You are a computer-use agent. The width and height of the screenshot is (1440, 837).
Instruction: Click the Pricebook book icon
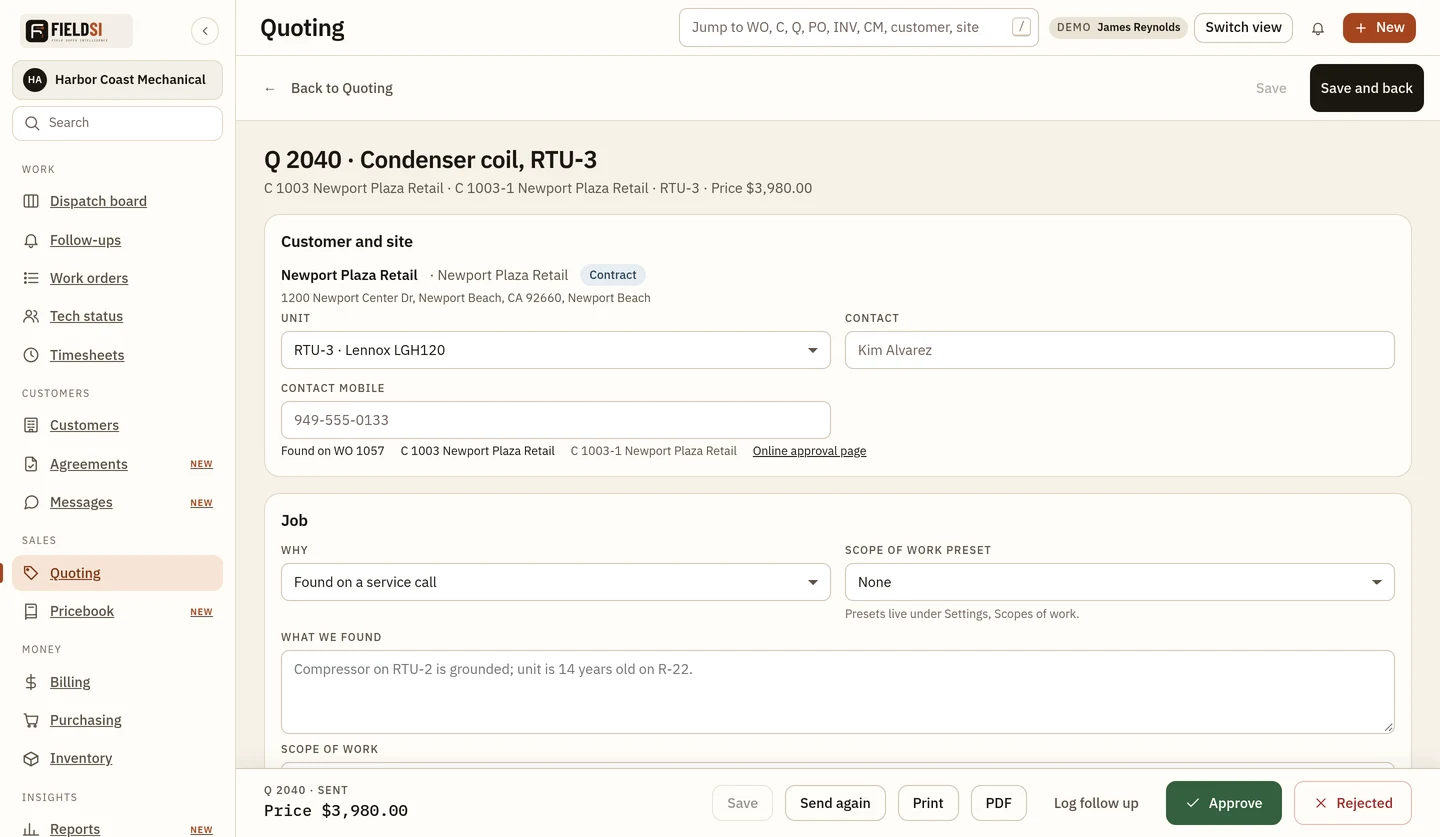pos(31,611)
